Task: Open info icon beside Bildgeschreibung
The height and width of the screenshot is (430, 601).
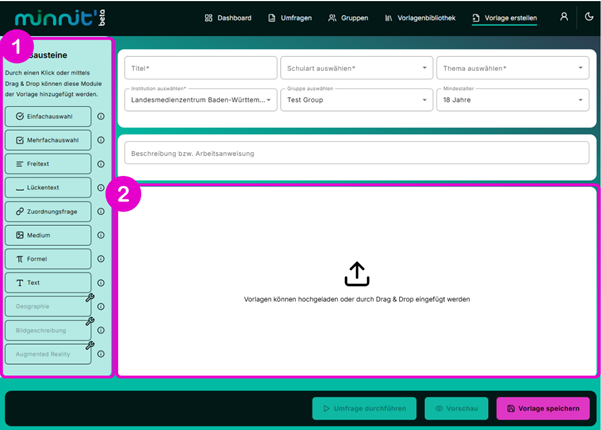Action: coord(101,330)
